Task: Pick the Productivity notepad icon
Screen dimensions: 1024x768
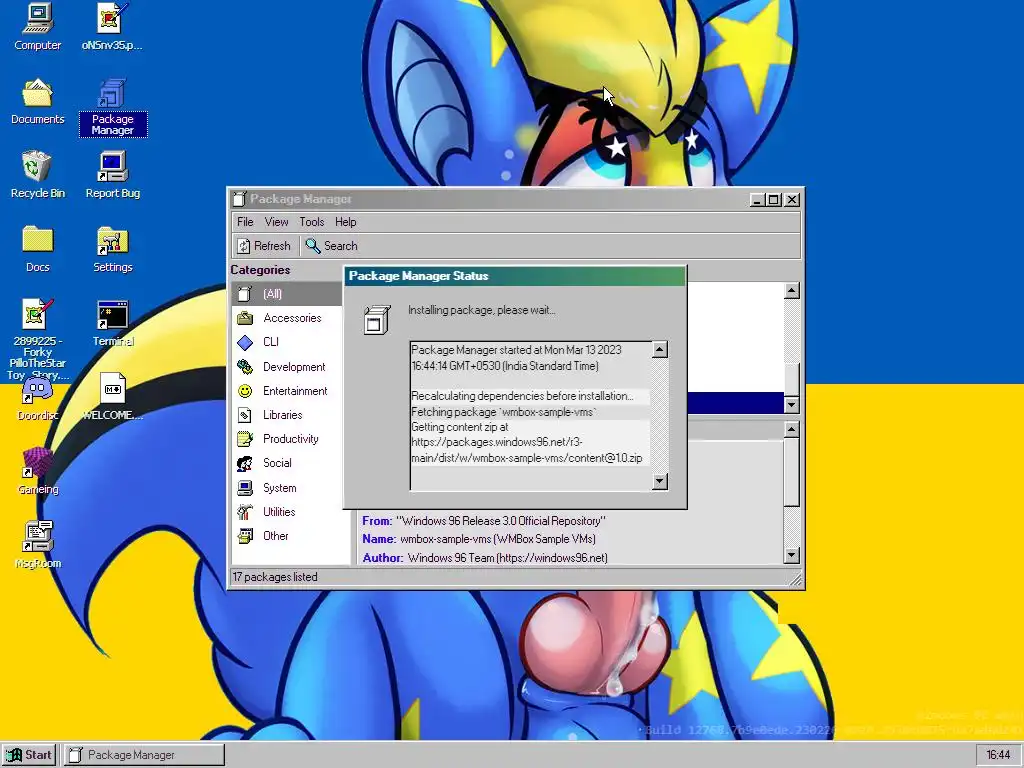Action: 245,439
